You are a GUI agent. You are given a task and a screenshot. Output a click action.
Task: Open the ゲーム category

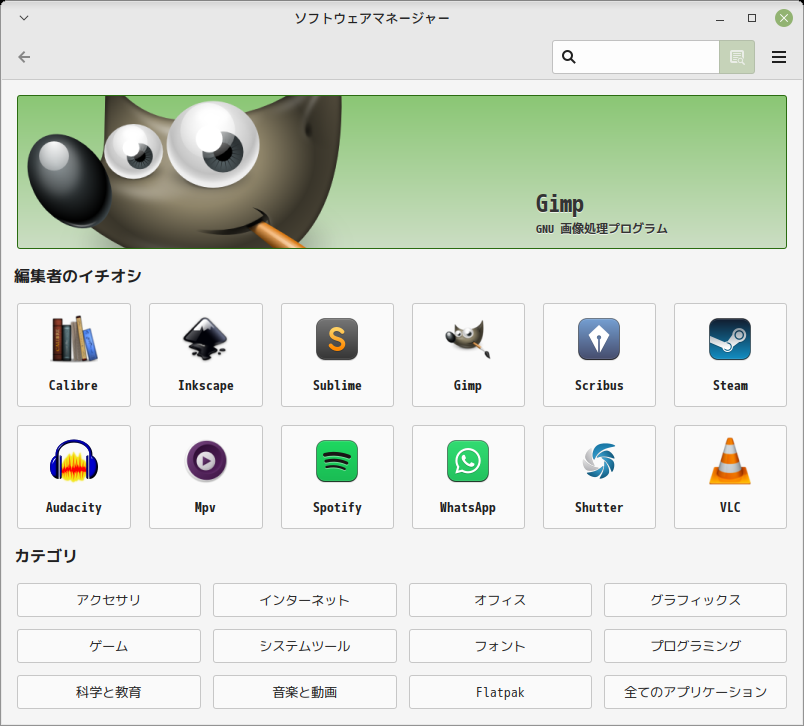click(x=109, y=646)
